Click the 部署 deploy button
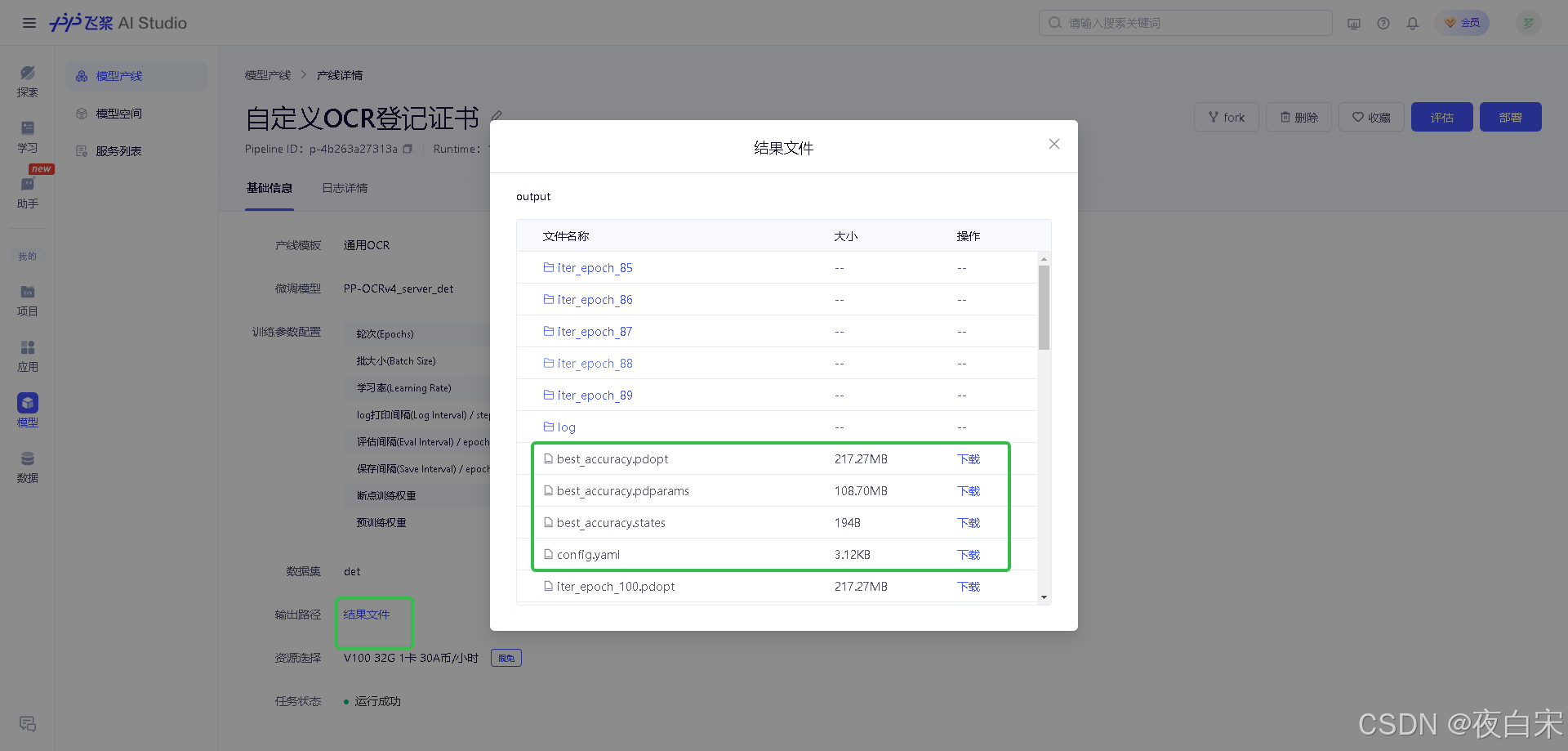The image size is (1568, 751). 1511,117
